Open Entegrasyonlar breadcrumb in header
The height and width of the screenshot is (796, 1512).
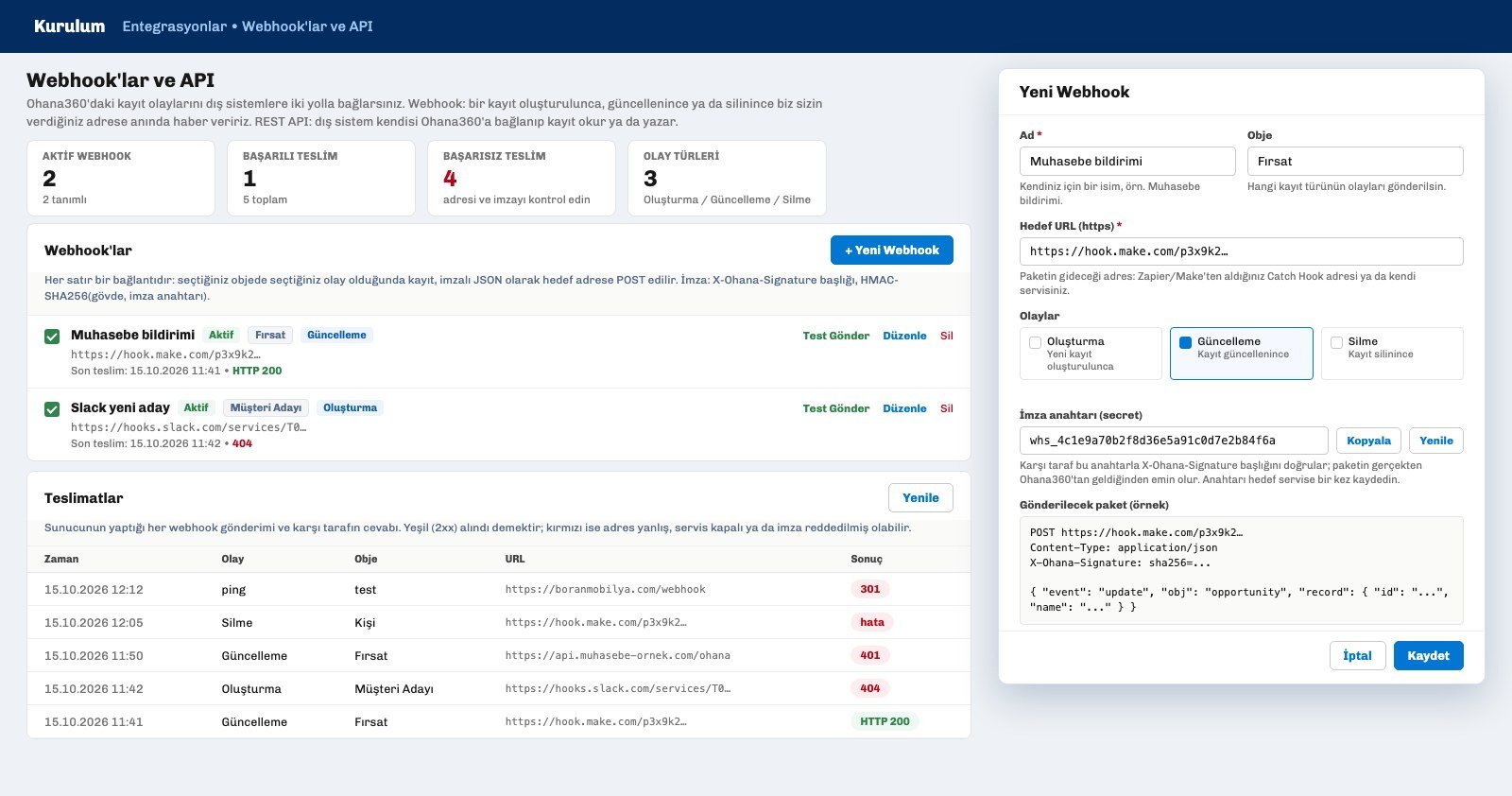pyautogui.click(x=174, y=26)
